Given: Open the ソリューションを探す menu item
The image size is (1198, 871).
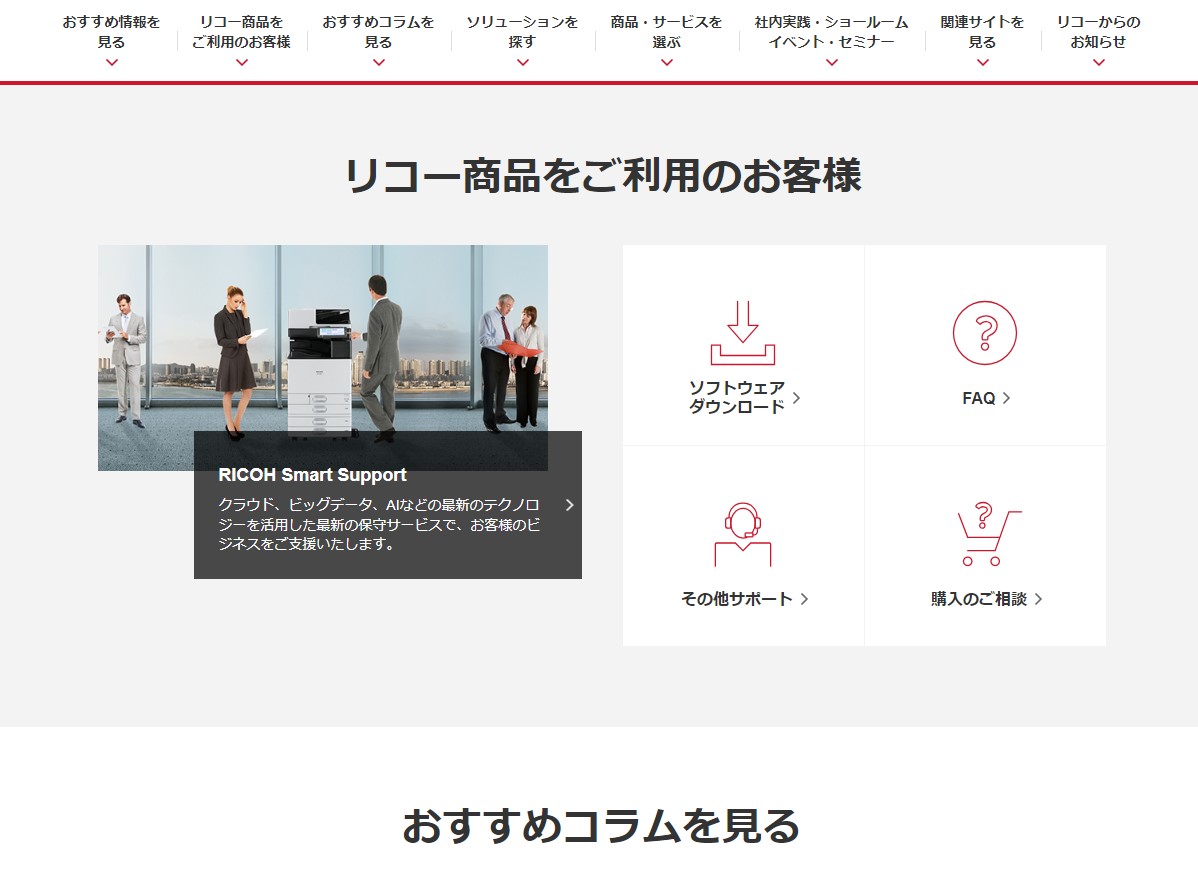Looking at the screenshot, I should point(523,32).
